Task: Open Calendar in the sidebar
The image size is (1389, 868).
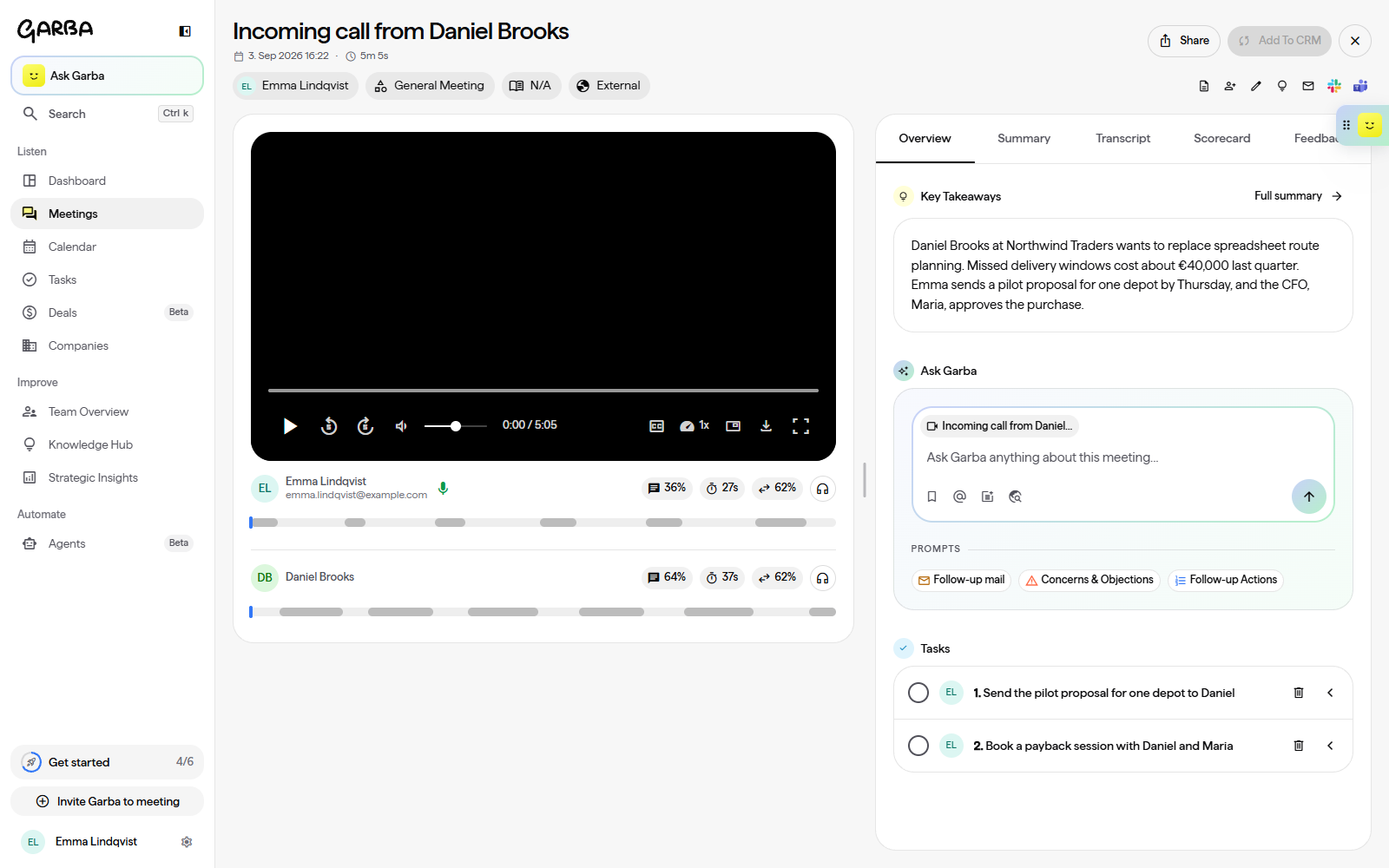Action: click(107, 247)
